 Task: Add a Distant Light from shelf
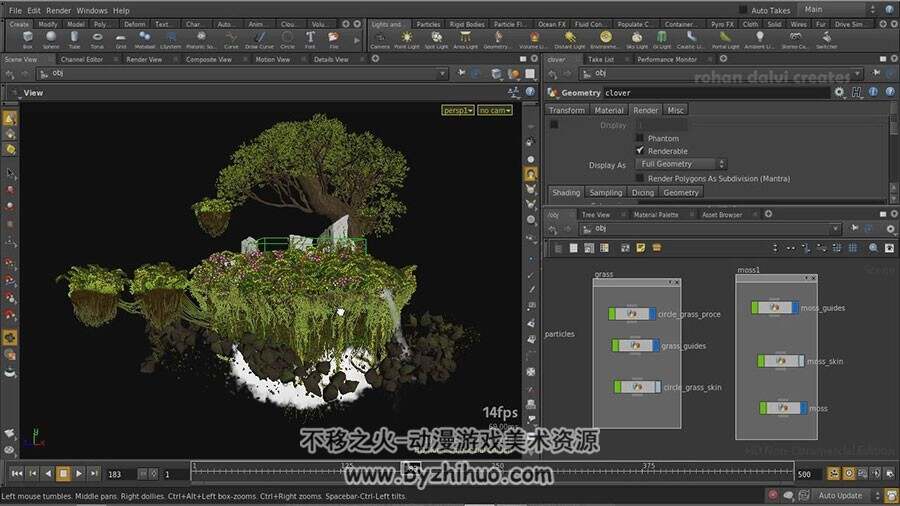click(x=570, y=40)
